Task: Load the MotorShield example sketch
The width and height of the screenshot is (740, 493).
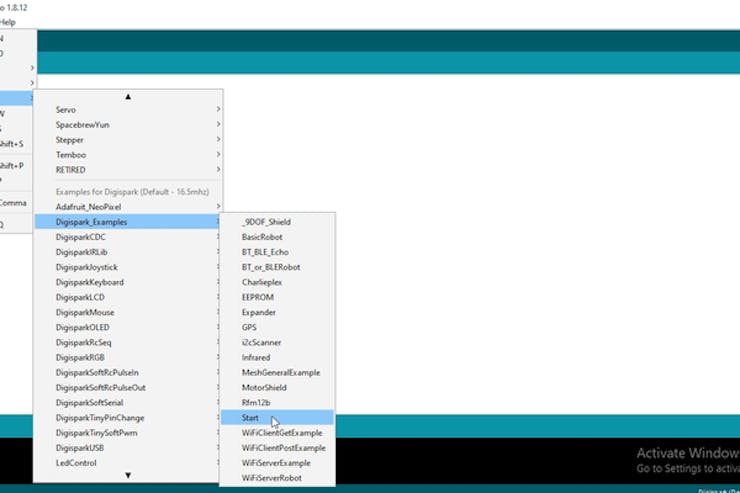Action: coord(278,388)
